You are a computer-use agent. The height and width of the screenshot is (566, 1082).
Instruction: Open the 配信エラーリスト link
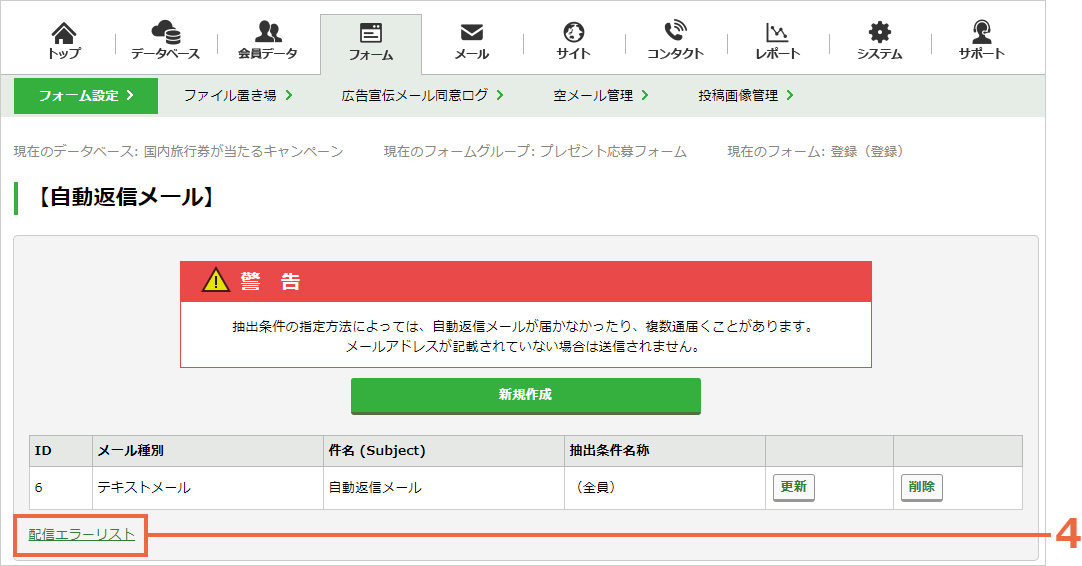tap(81, 534)
